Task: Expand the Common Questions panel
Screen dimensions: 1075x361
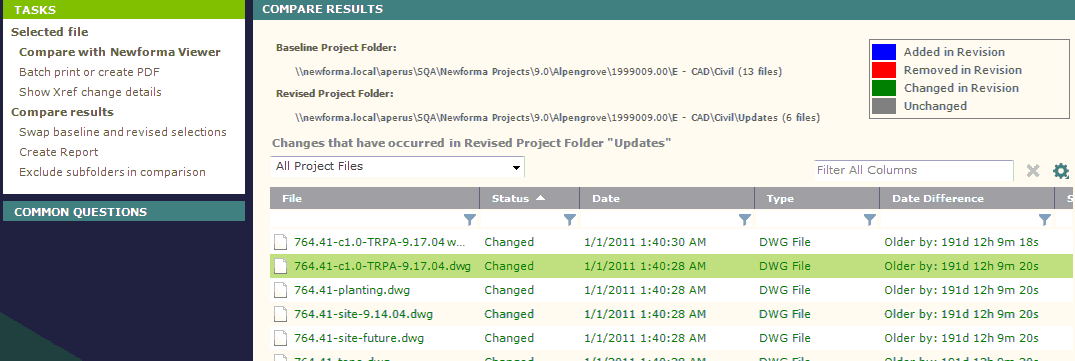Action: [x=123, y=212]
